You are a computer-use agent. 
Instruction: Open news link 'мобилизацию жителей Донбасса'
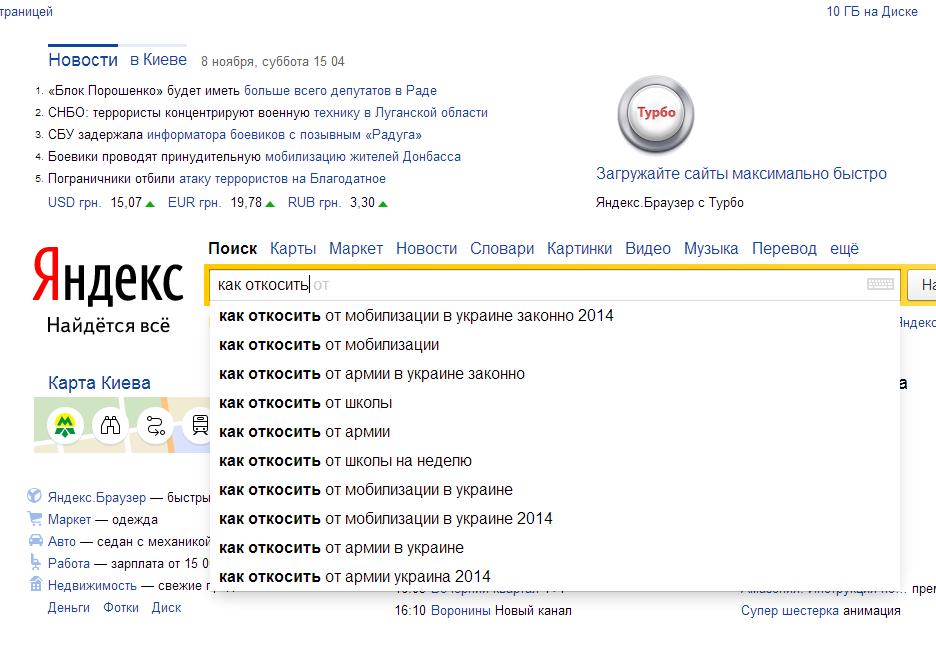(x=362, y=157)
